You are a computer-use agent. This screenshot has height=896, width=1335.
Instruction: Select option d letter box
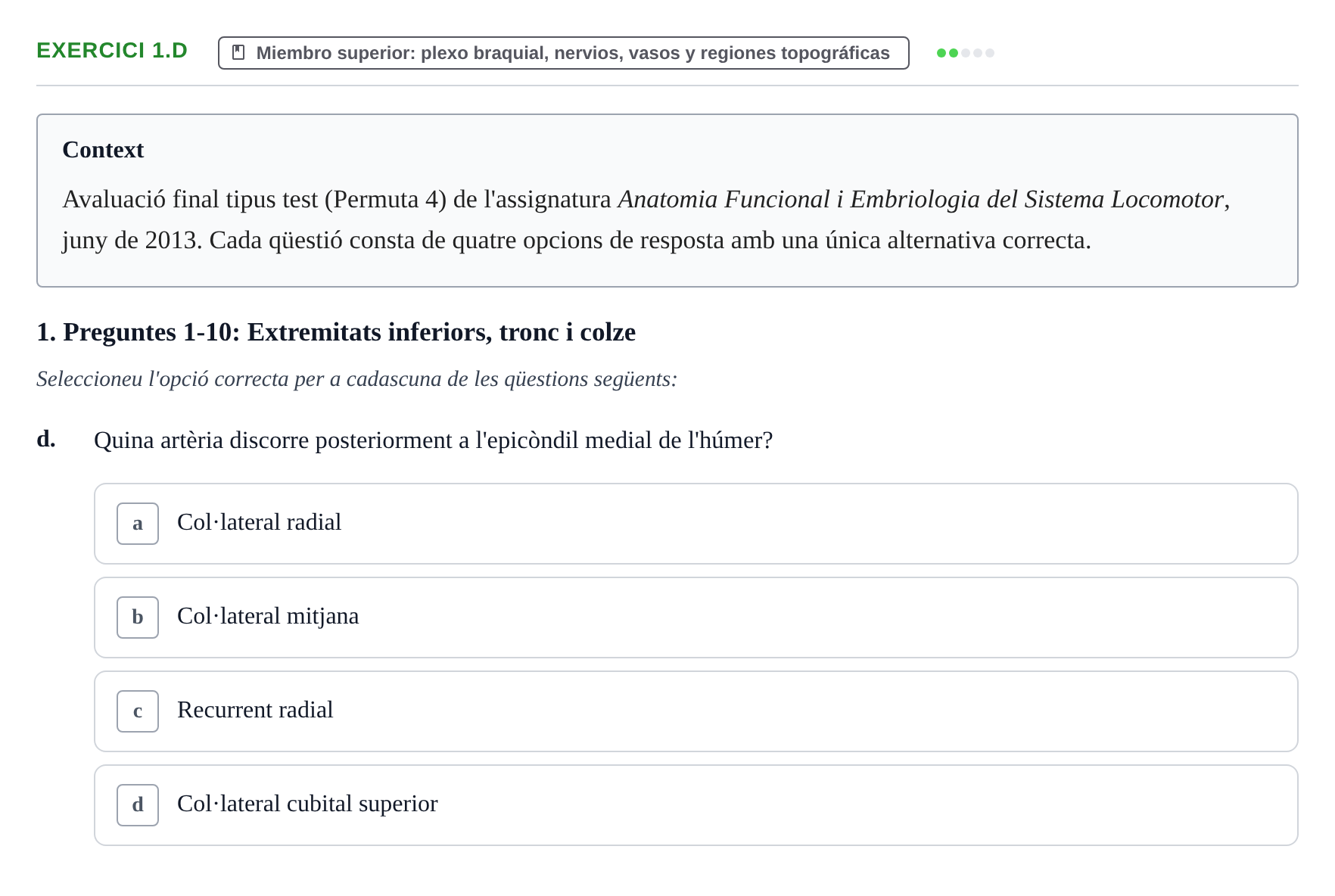click(x=138, y=805)
